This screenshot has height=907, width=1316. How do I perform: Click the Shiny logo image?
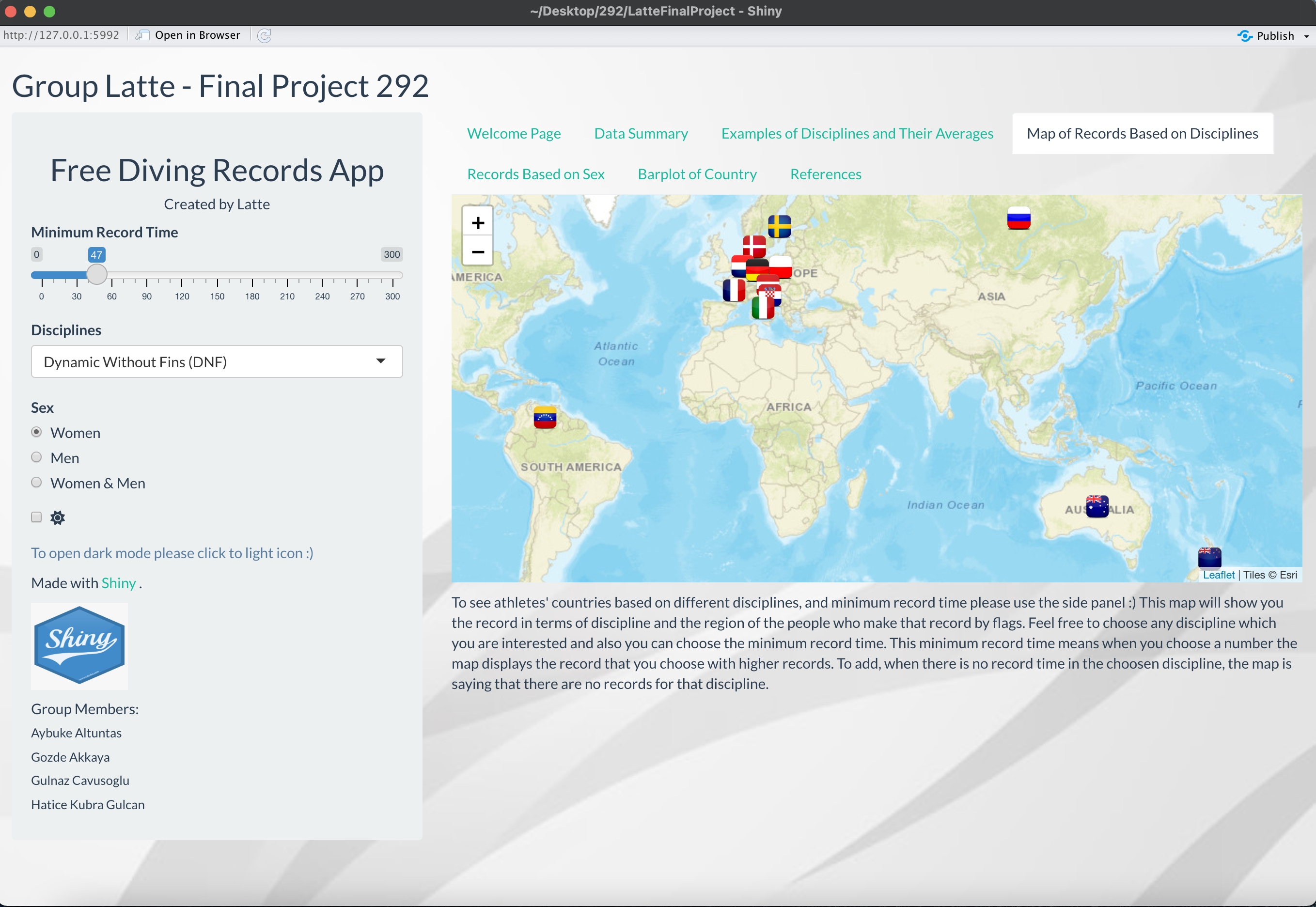pyautogui.click(x=79, y=646)
